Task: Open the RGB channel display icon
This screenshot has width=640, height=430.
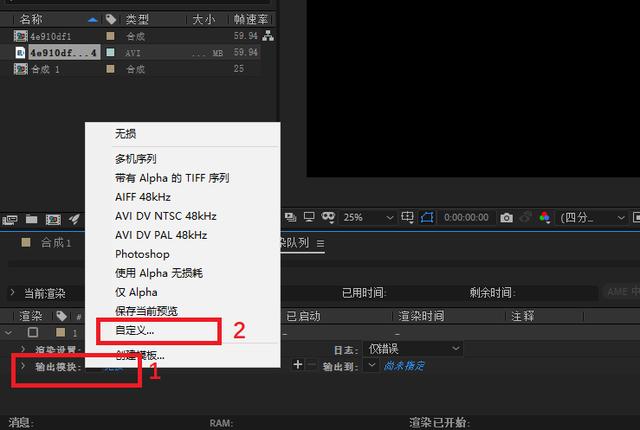Action: 544,217
